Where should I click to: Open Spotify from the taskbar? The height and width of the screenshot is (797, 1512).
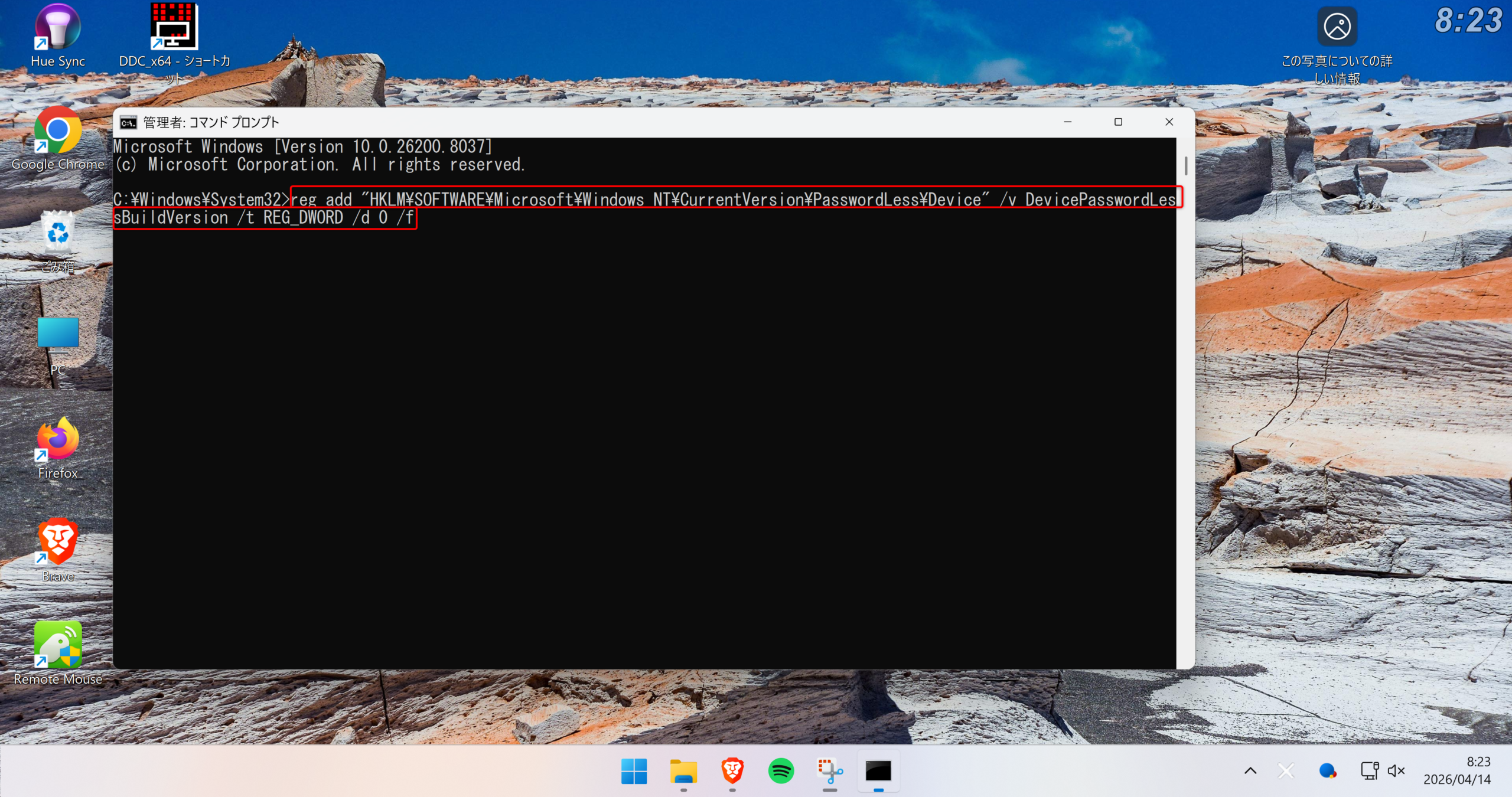pos(781,771)
